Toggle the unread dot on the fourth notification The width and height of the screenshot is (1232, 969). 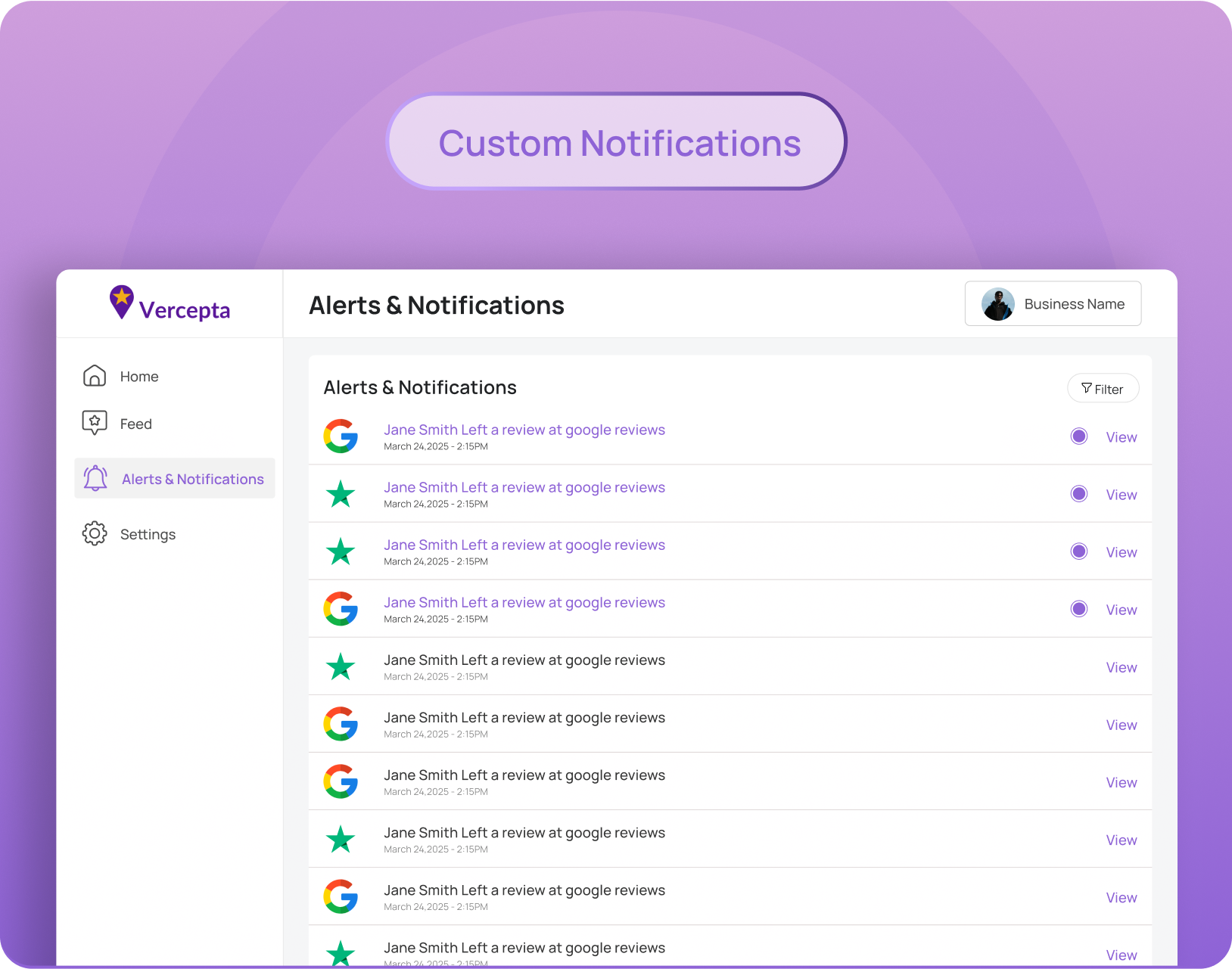1079,609
